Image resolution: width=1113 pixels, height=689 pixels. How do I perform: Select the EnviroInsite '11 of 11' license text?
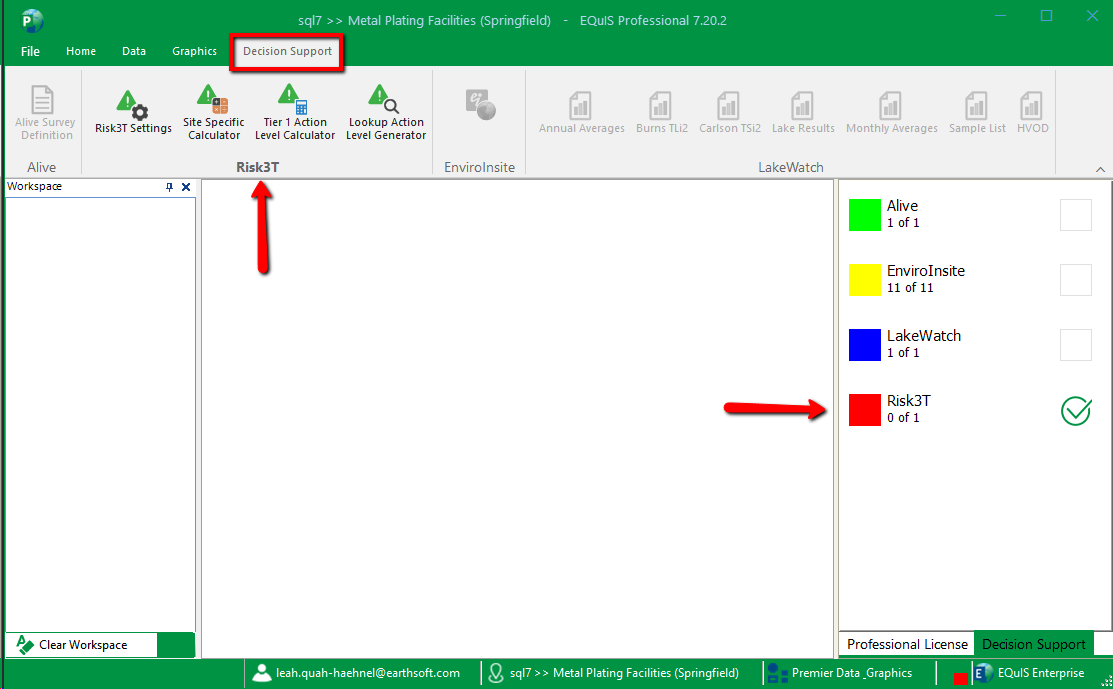tap(910, 288)
